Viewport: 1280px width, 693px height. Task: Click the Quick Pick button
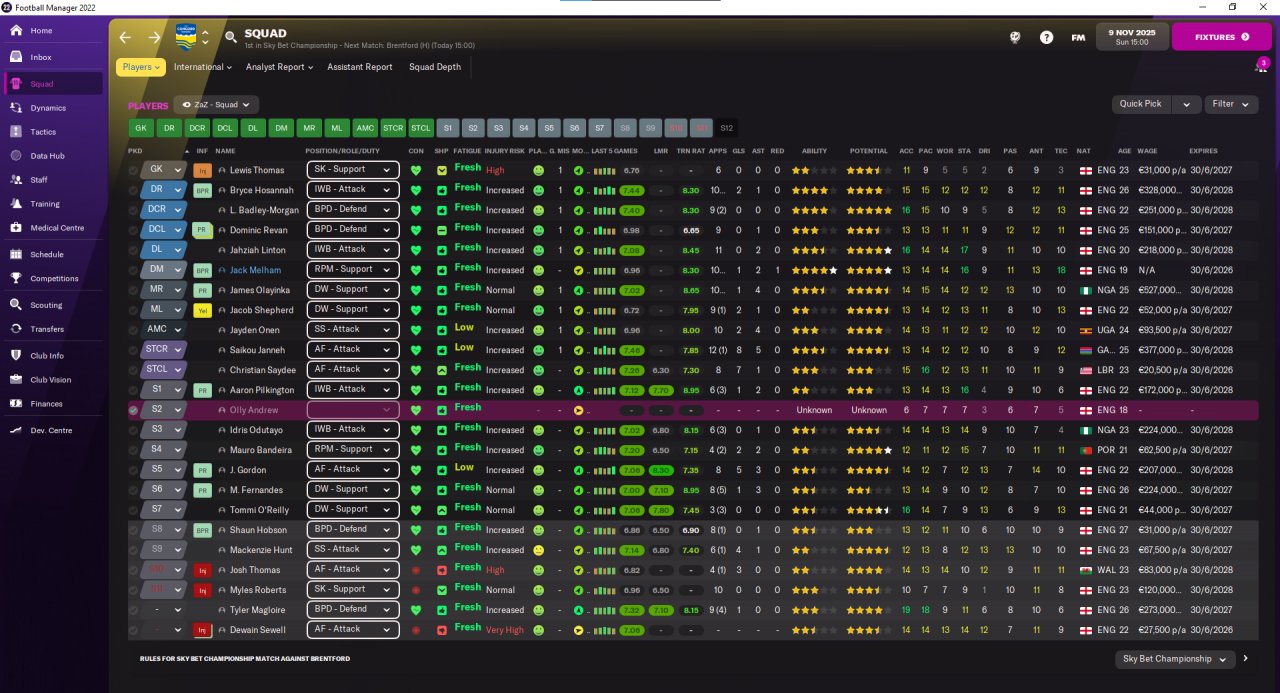[1141, 104]
